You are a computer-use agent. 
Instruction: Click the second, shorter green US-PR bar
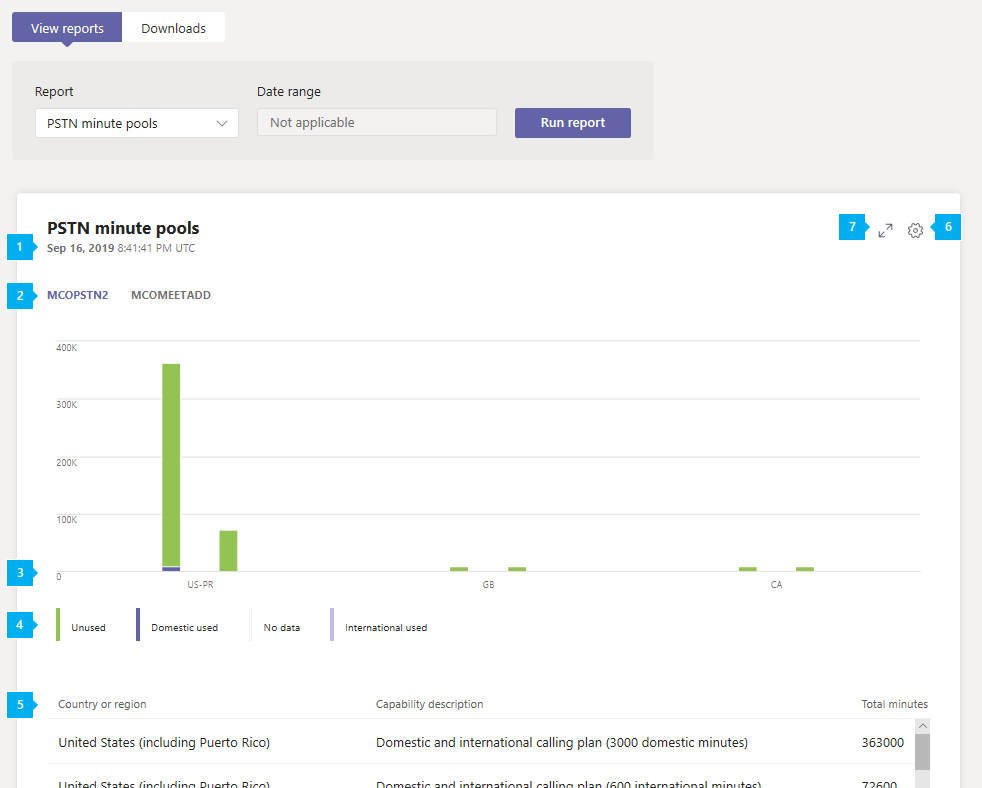228,551
